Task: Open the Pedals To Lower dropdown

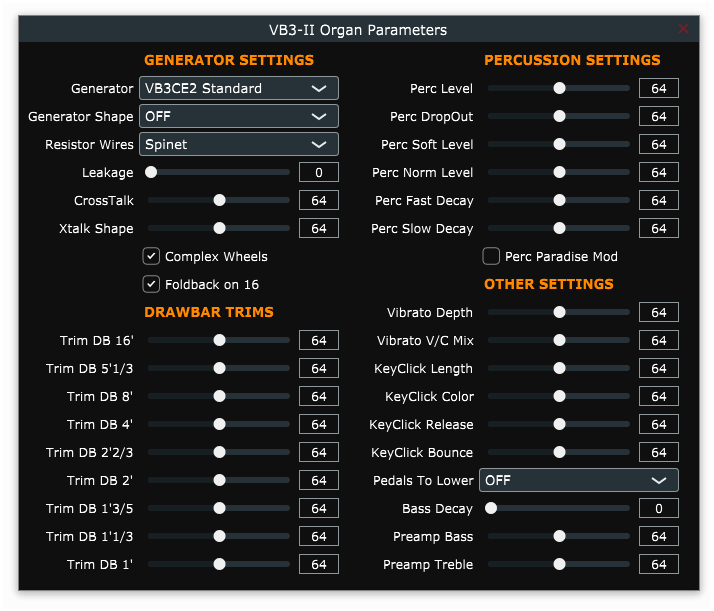Action: 579,480
